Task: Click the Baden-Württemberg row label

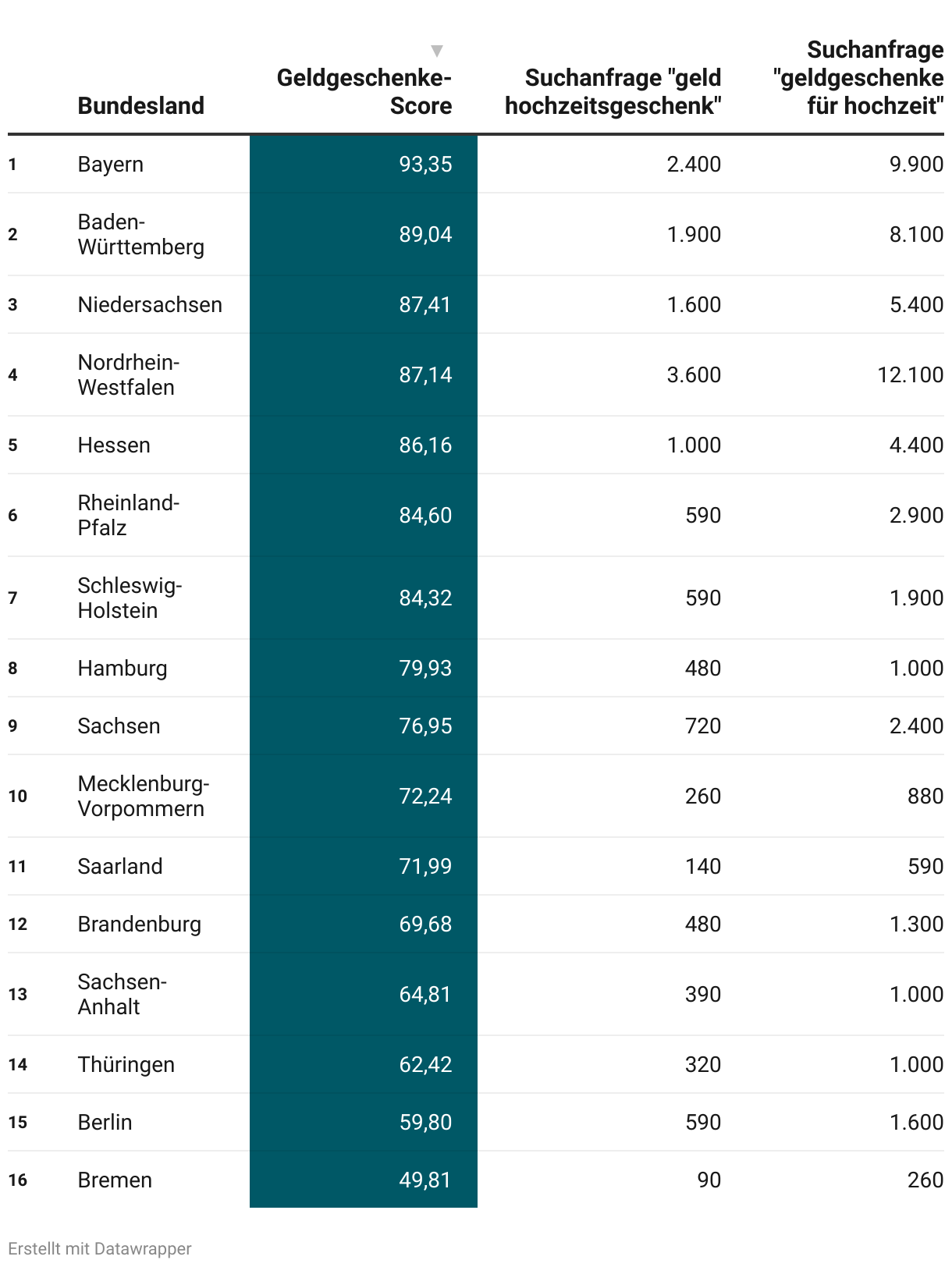Action: [x=140, y=234]
